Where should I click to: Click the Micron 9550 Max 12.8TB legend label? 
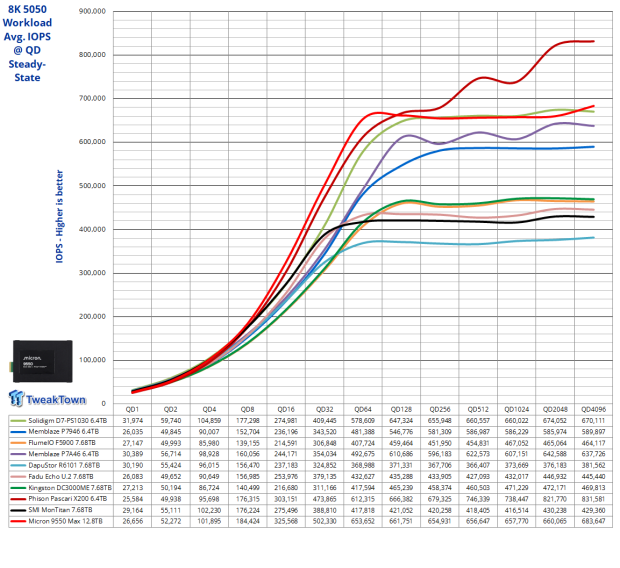[65, 521]
